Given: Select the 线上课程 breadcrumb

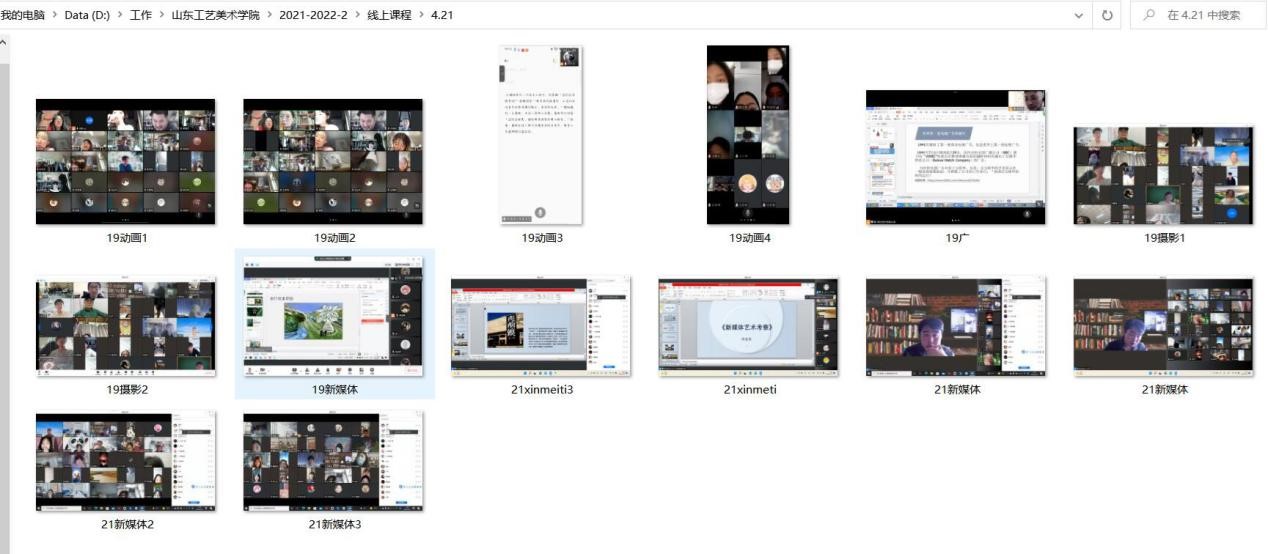Looking at the screenshot, I should pyautogui.click(x=388, y=15).
